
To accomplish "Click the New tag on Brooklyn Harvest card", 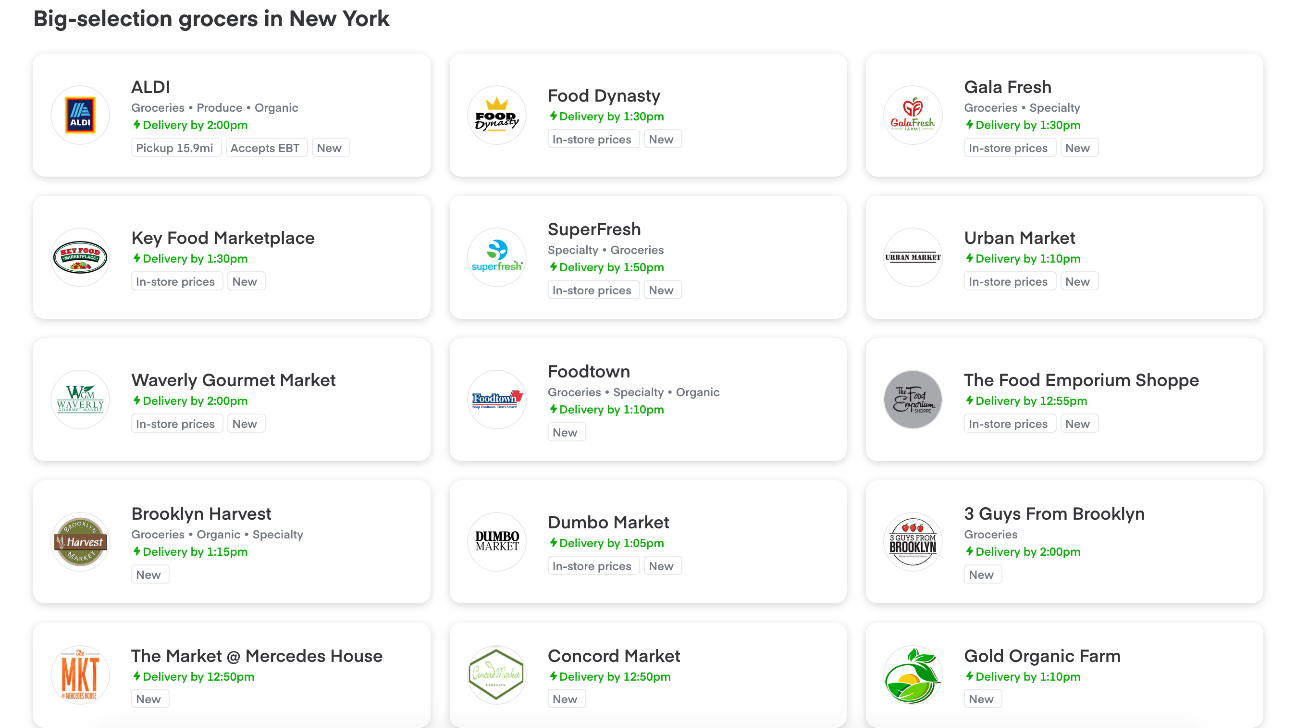I will [x=149, y=574].
